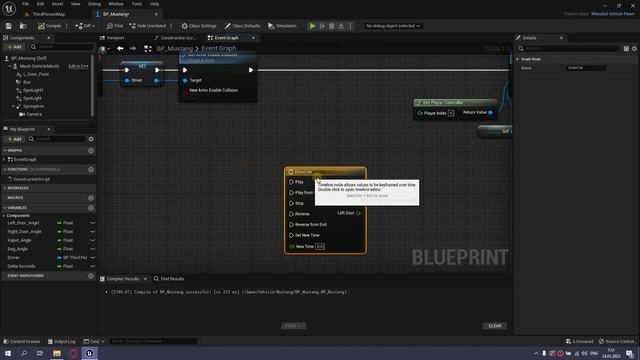Toggle visibility eye for Bag_Angle
The image size is (640, 360).
tap(92, 249)
